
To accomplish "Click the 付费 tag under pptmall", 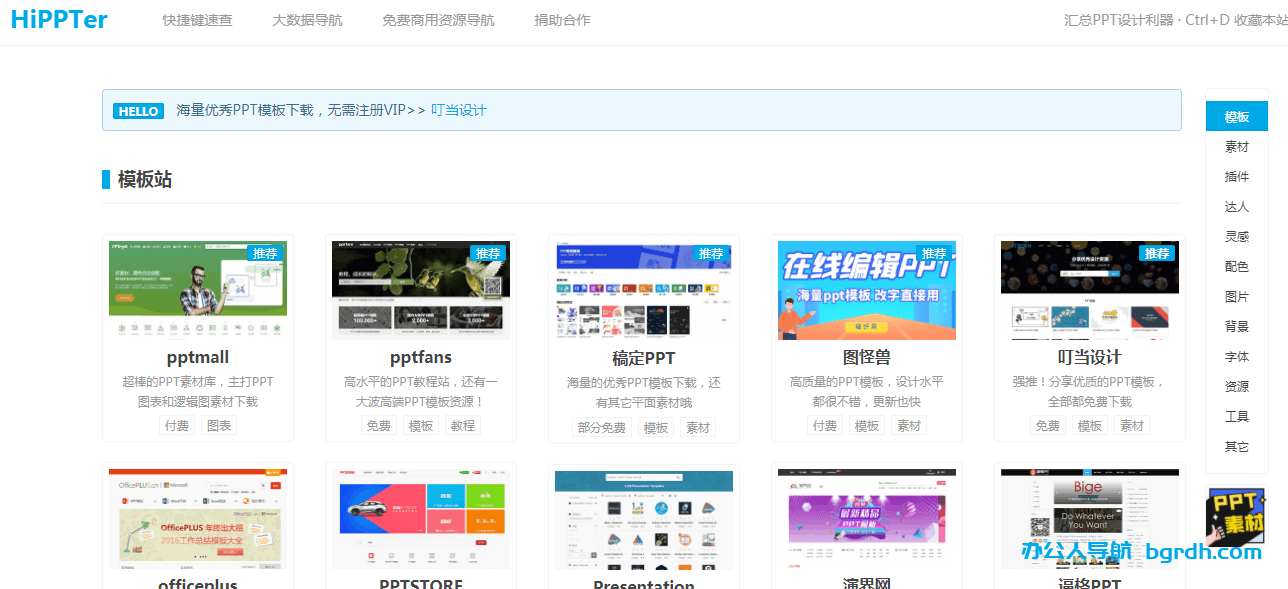I will [x=177, y=425].
